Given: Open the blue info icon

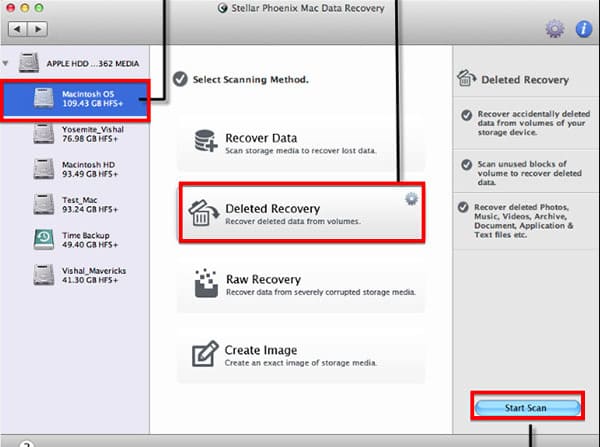Looking at the screenshot, I should pos(583,29).
